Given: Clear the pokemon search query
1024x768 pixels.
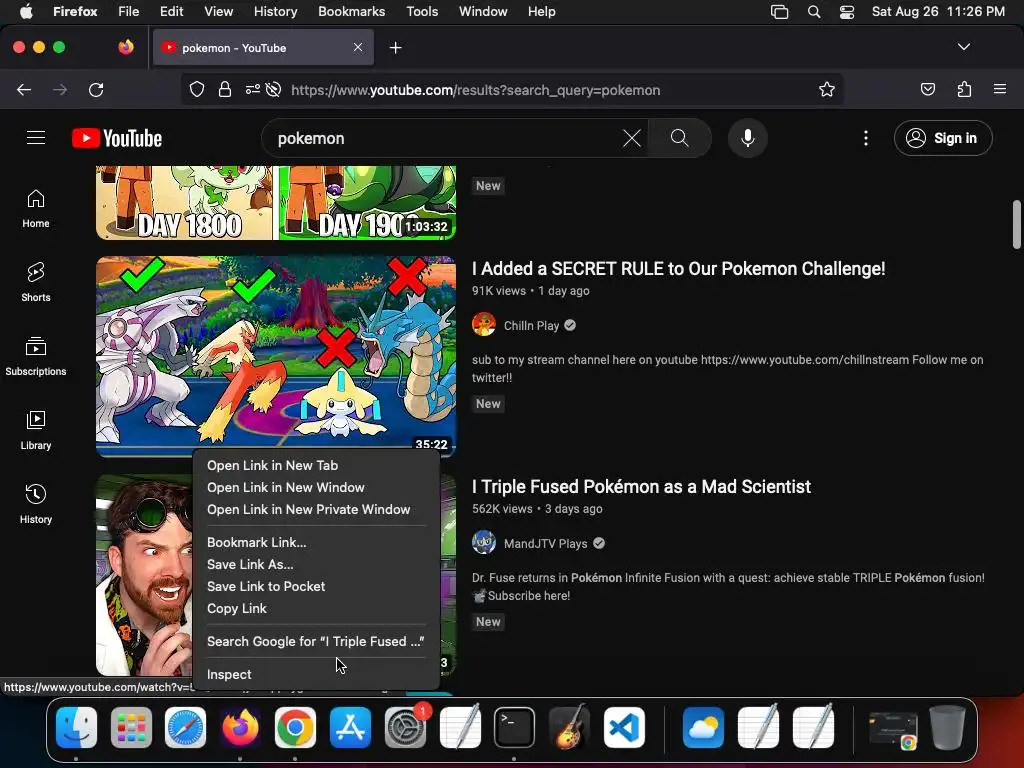Looking at the screenshot, I should 632,138.
